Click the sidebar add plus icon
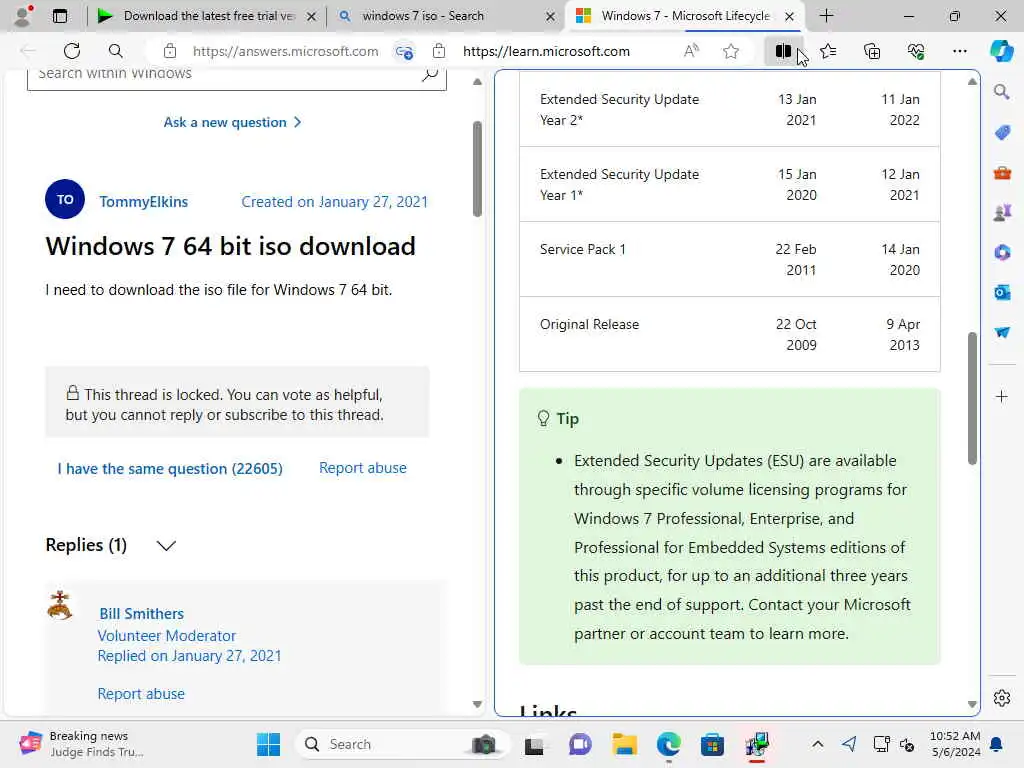1024x768 pixels. (1001, 396)
